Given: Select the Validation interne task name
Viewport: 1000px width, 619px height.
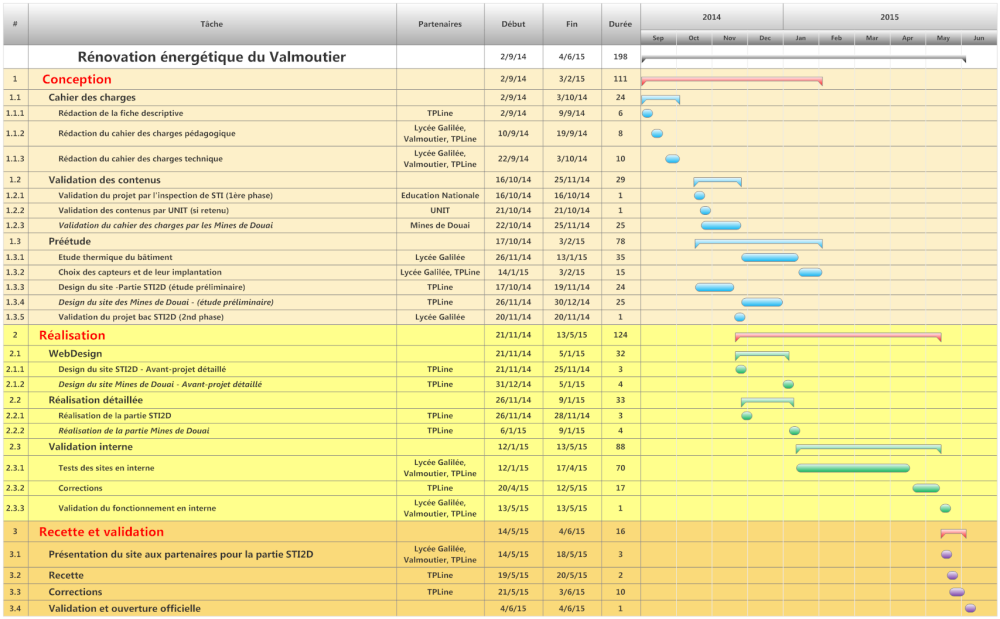Looking at the screenshot, I should pos(90,447).
